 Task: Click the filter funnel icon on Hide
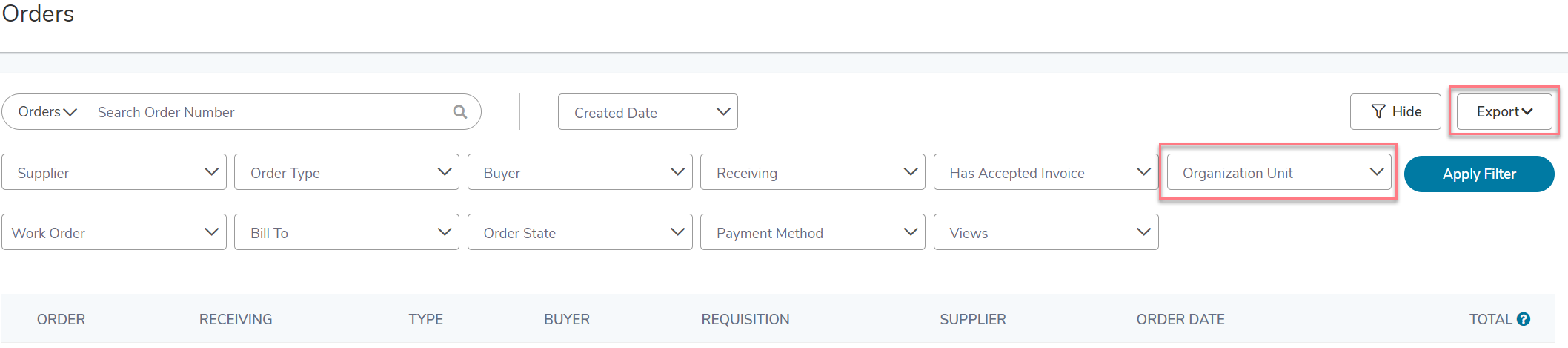point(1378,111)
